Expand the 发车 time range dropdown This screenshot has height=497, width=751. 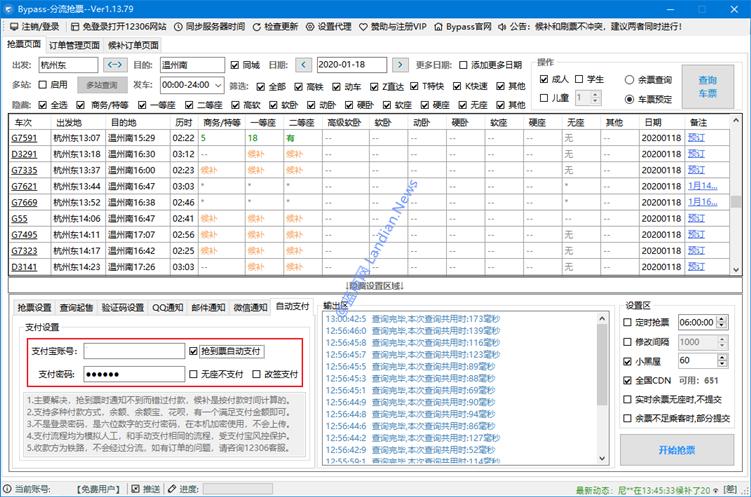pyautogui.click(x=218, y=85)
